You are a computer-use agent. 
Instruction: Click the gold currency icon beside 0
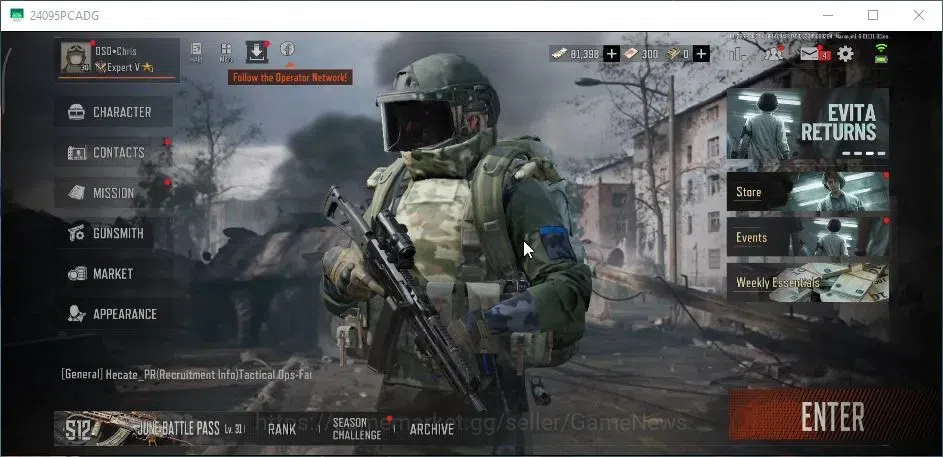673,54
